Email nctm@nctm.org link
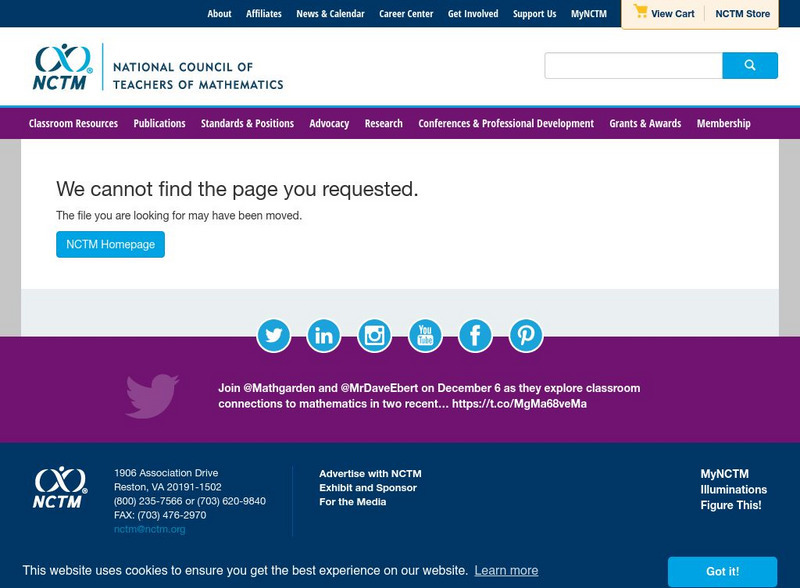The height and width of the screenshot is (588, 800). pyautogui.click(x=149, y=529)
